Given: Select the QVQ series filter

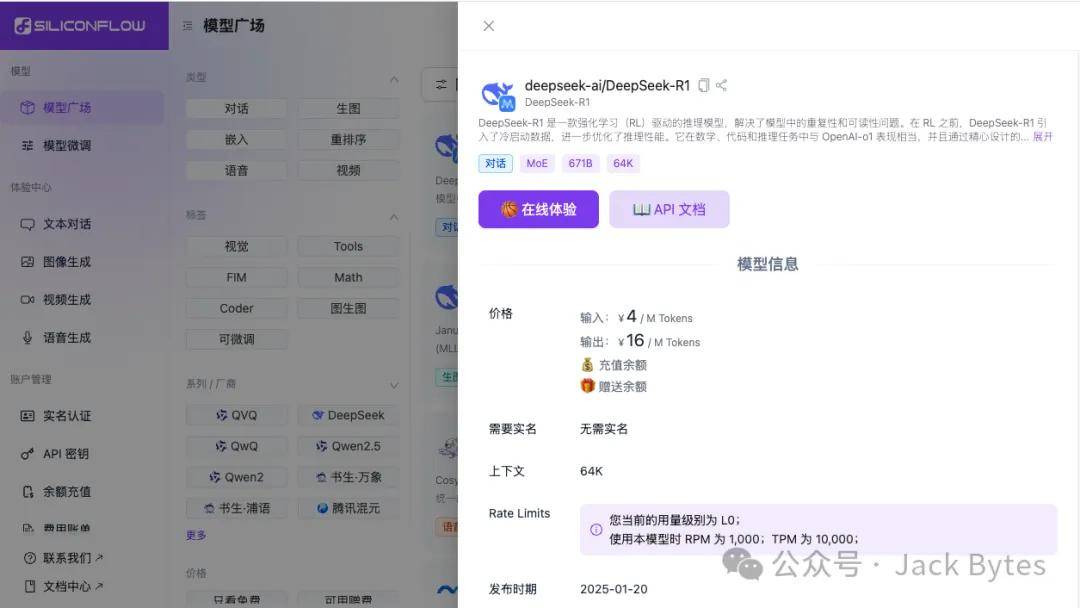Looking at the screenshot, I should tap(236, 415).
